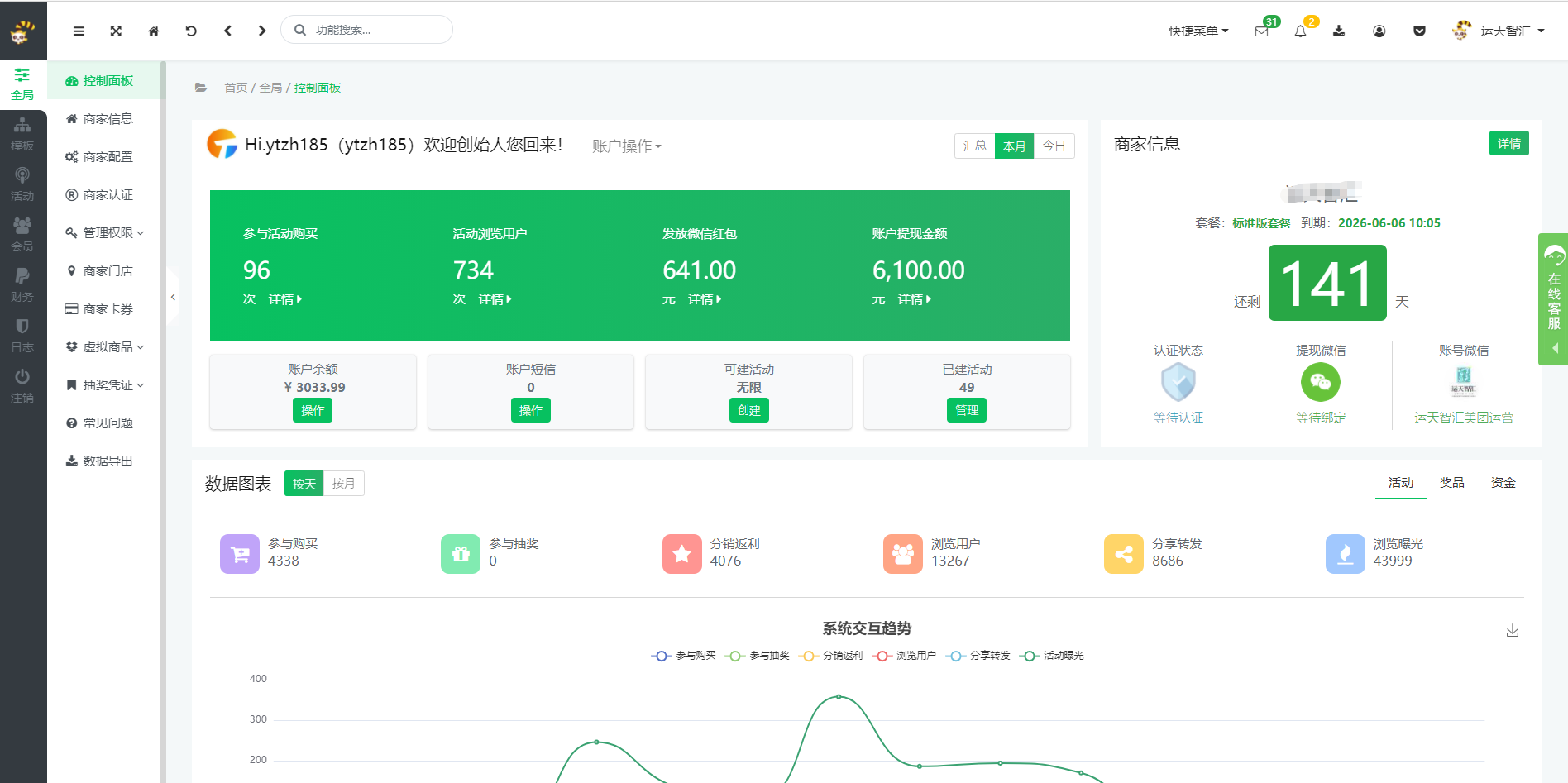Focus the 功能搜索 search field
This screenshot has width=1568, height=783.
(367, 30)
